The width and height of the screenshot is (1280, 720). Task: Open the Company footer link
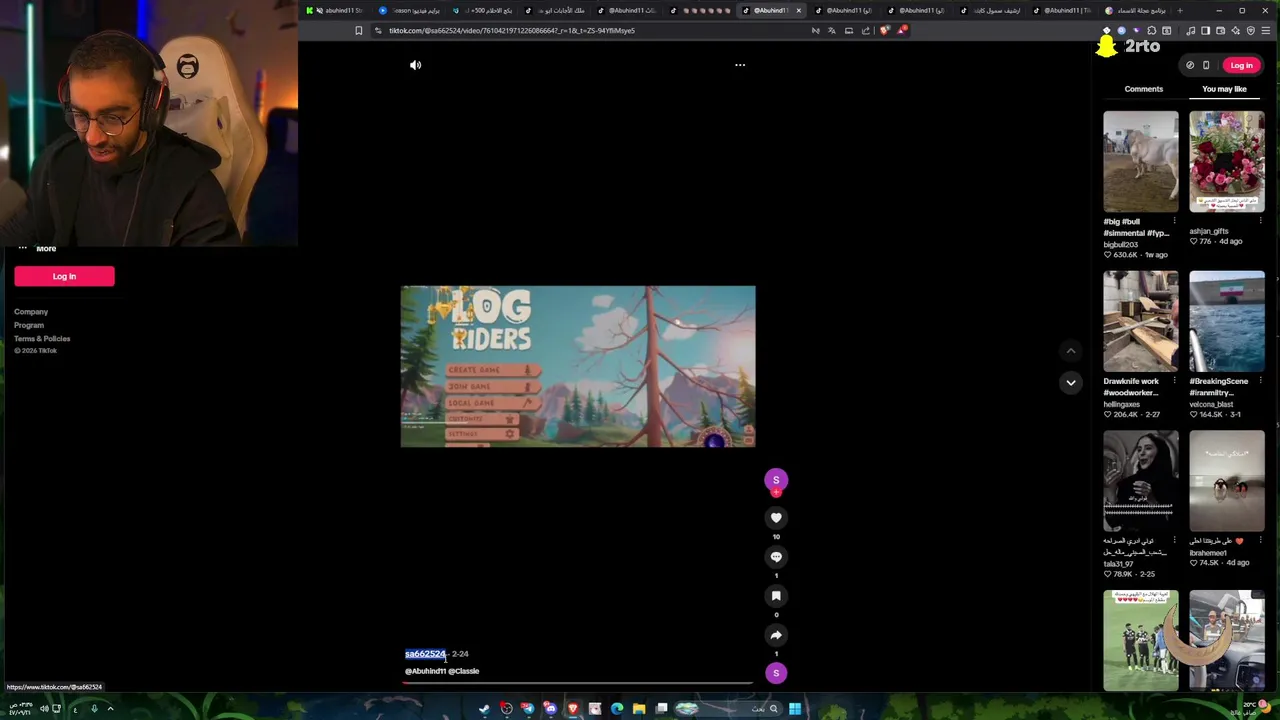31,312
